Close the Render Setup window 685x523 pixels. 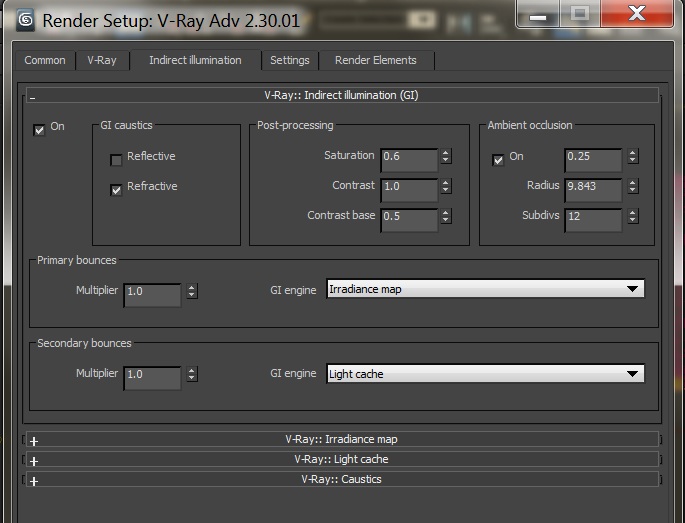click(x=637, y=14)
